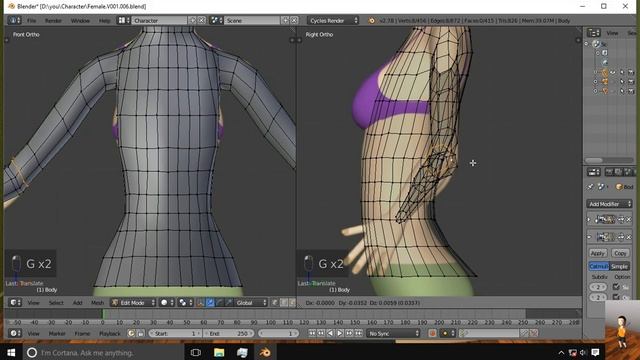Jump to the last frame
The image size is (640, 360).
[358, 333]
